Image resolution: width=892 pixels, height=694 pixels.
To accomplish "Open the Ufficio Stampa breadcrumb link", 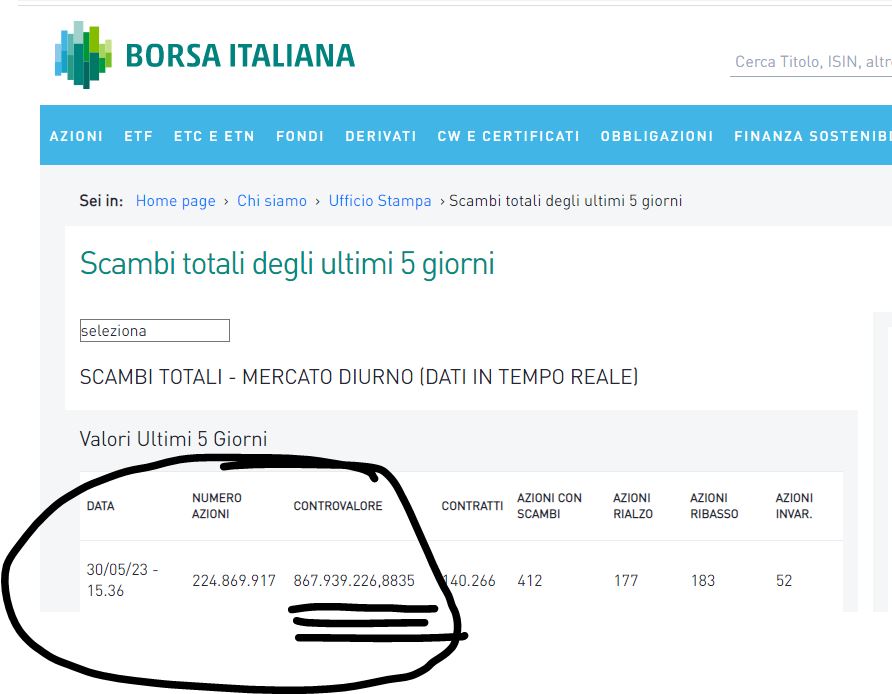I will point(380,201).
